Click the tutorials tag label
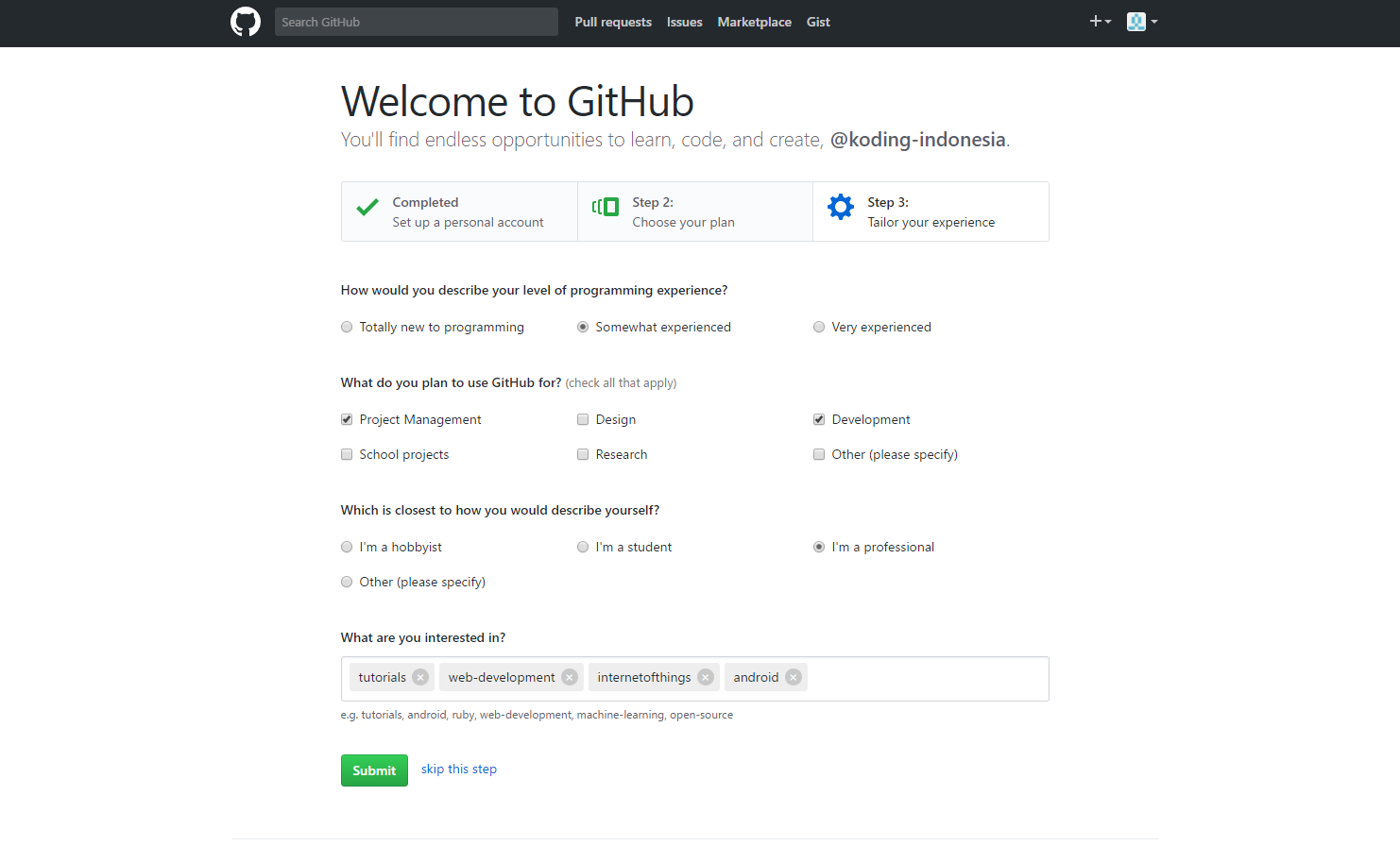The height and width of the screenshot is (863, 1400). [x=382, y=677]
